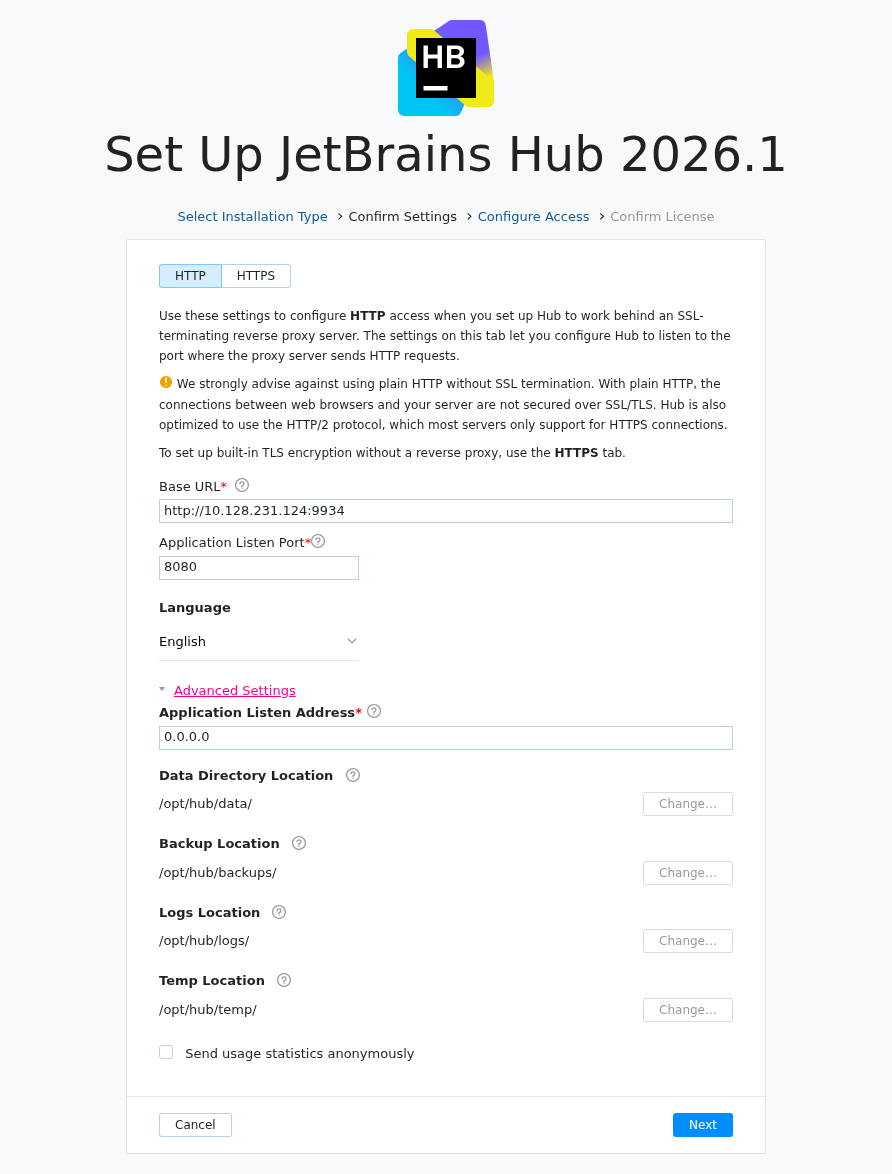Screen dimensions: 892x1174
Task: Click into the Base URL field
Action: [x=445, y=511]
